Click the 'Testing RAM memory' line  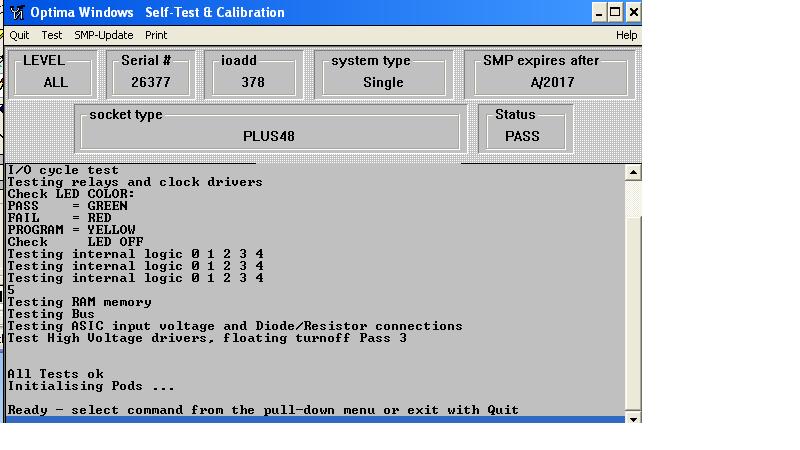pyautogui.click(x=79, y=302)
